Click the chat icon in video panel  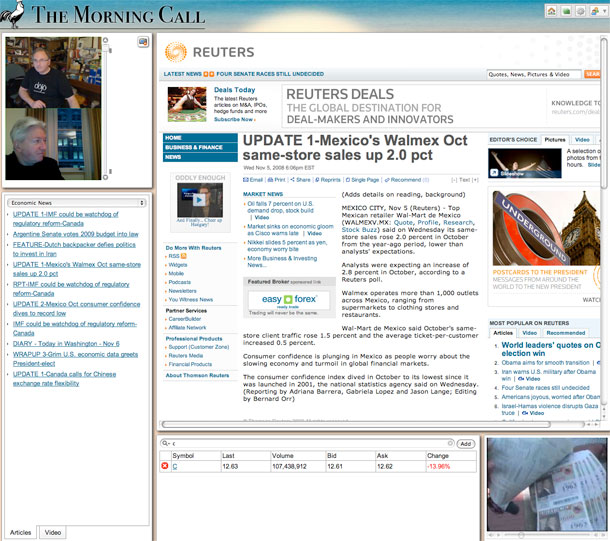(x=143, y=42)
